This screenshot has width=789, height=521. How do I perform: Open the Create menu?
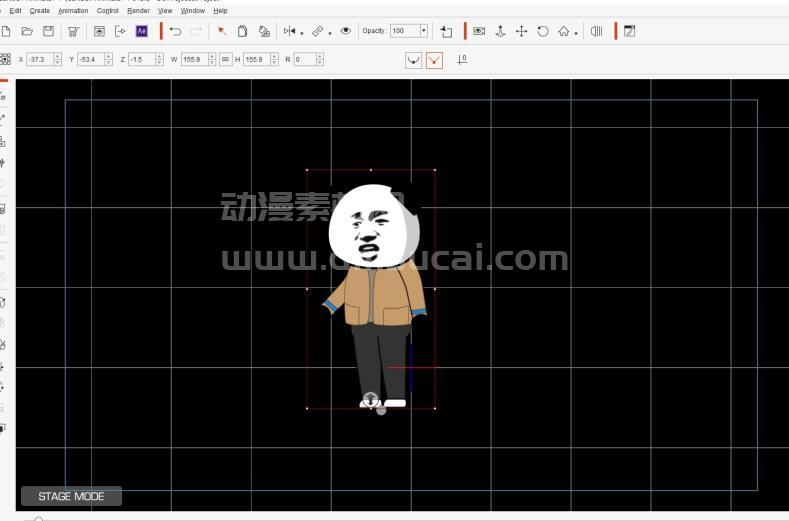39,11
